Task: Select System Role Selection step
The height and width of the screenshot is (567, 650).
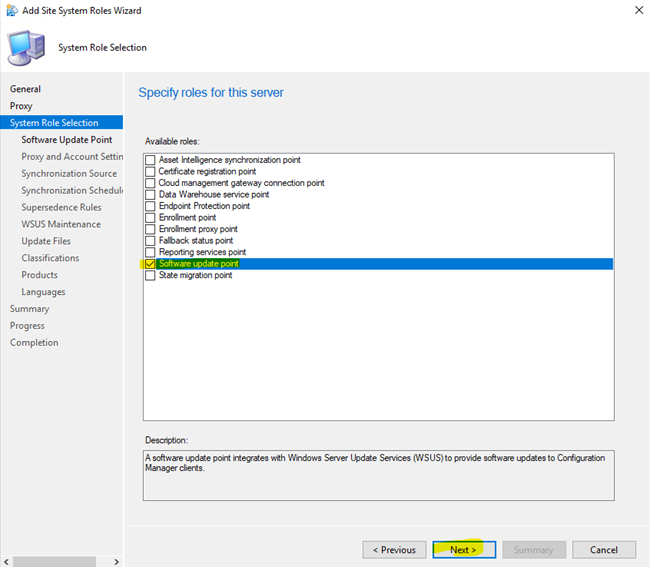Action: [61, 123]
